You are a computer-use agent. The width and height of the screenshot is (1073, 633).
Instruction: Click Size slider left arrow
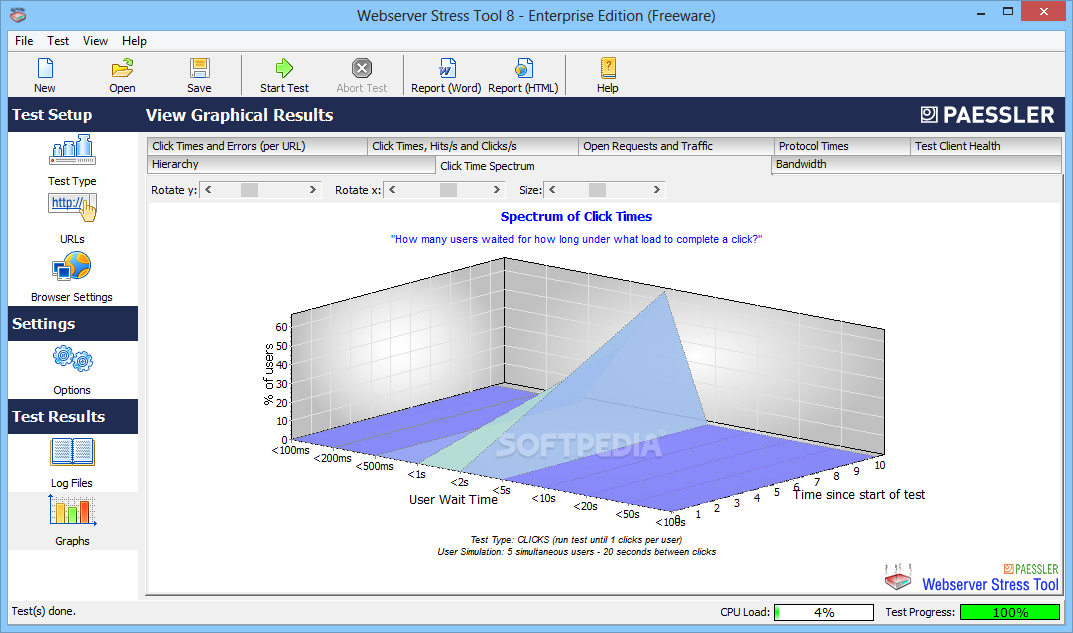[552, 190]
